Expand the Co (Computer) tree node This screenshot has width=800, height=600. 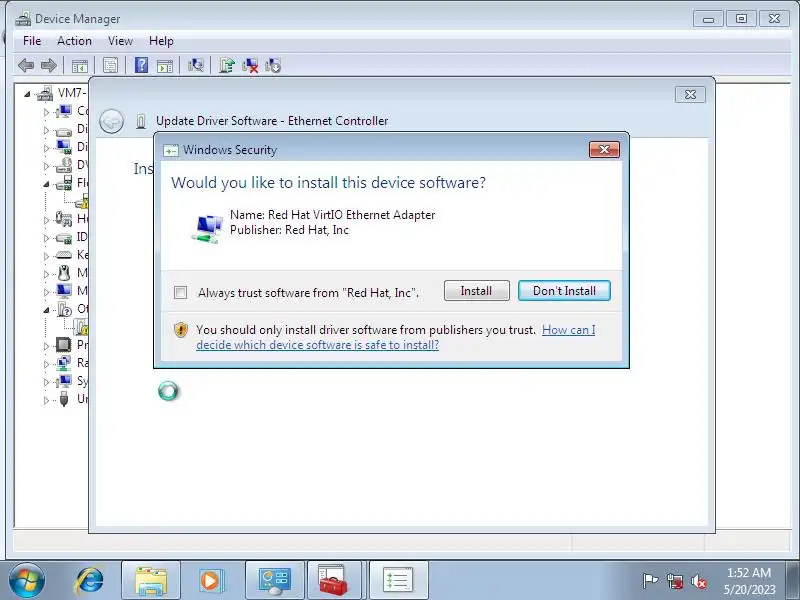(46, 112)
